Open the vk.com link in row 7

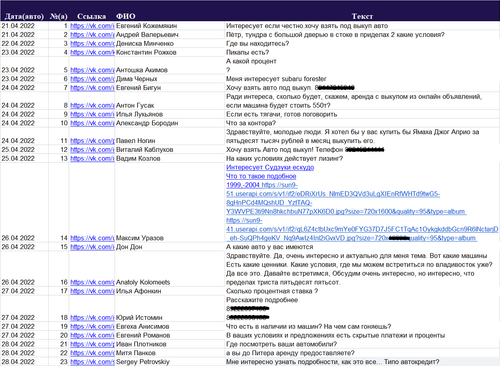(x=92, y=88)
